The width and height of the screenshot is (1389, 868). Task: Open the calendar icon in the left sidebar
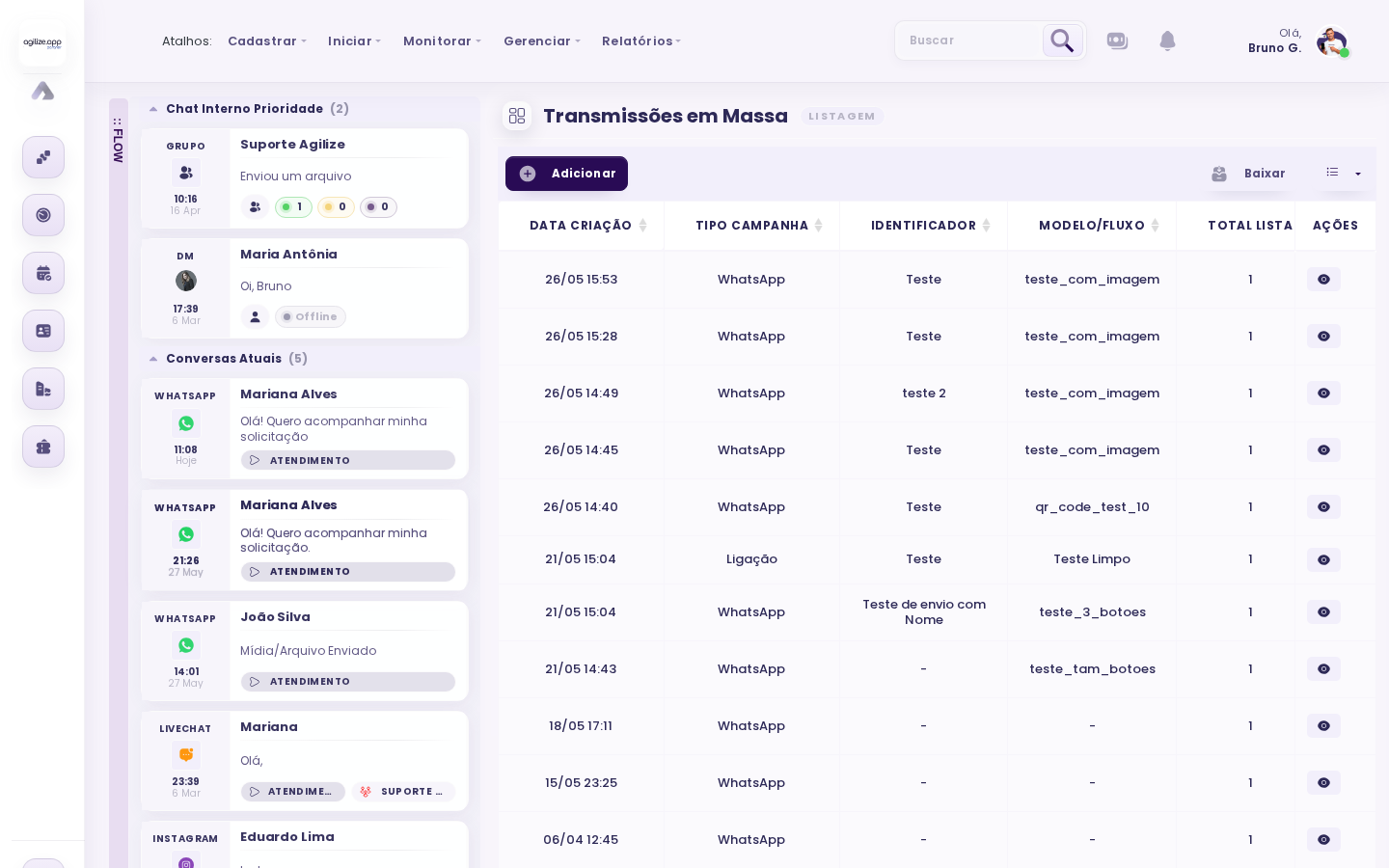click(43, 273)
